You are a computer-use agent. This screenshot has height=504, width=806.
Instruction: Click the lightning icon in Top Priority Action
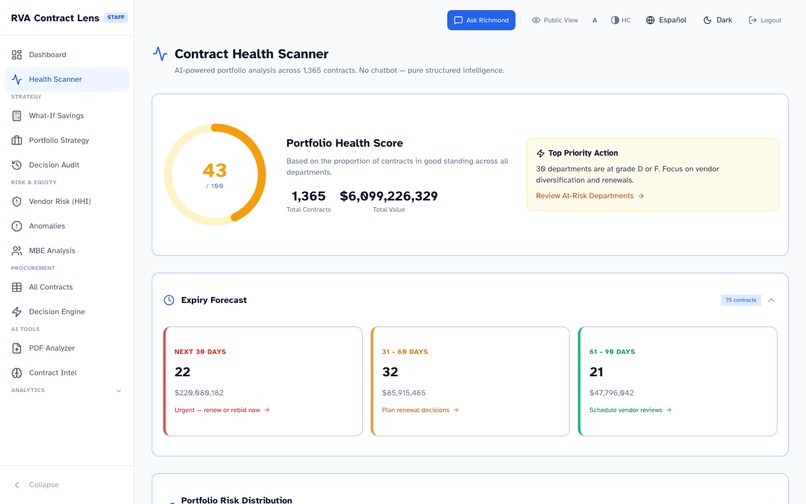[540, 153]
